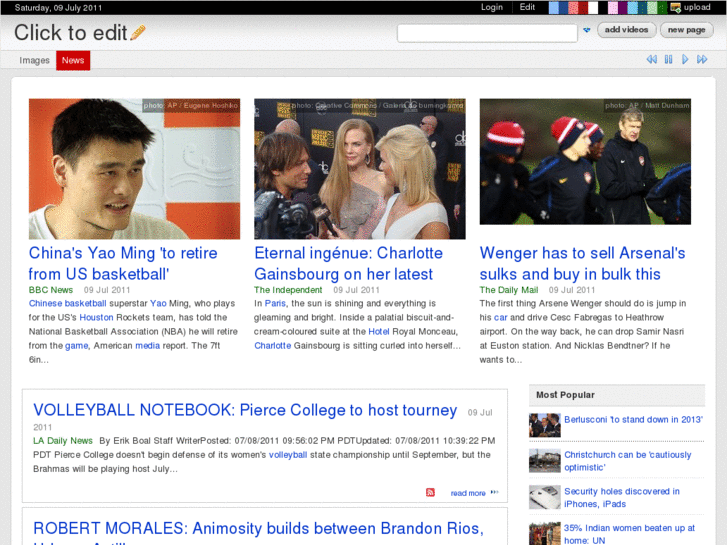Pause the news slideshow
The width and height of the screenshot is (727, 545).
coord(668,60)
